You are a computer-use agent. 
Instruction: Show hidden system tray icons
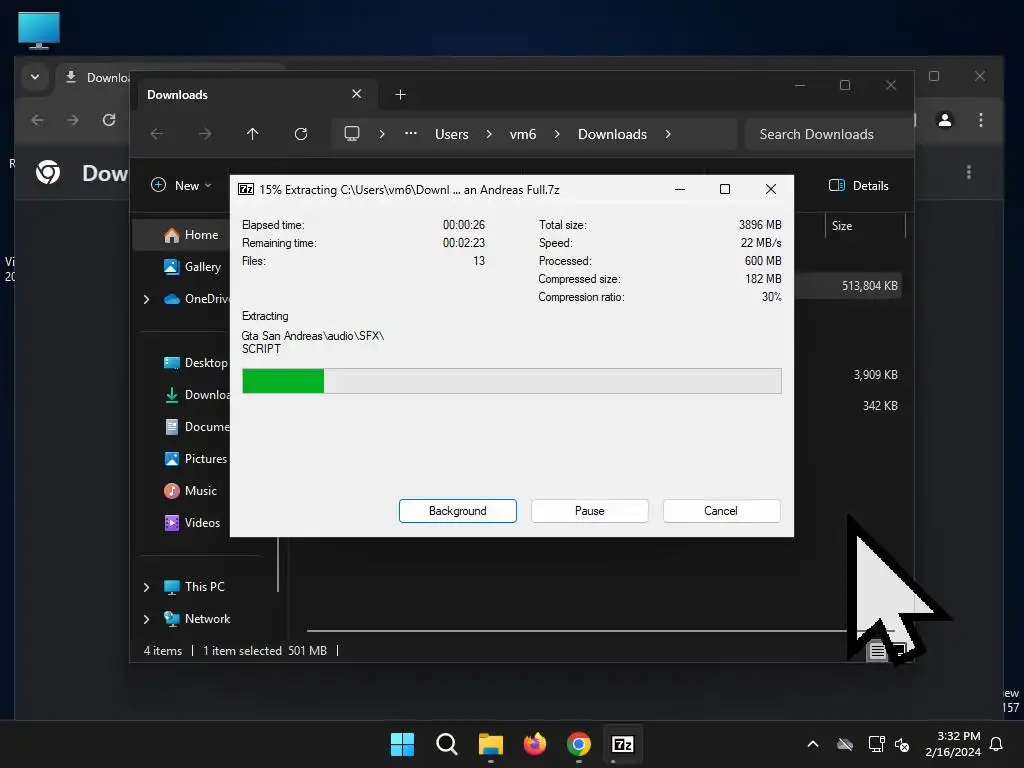pyautogui.click(x=812, y=744)
